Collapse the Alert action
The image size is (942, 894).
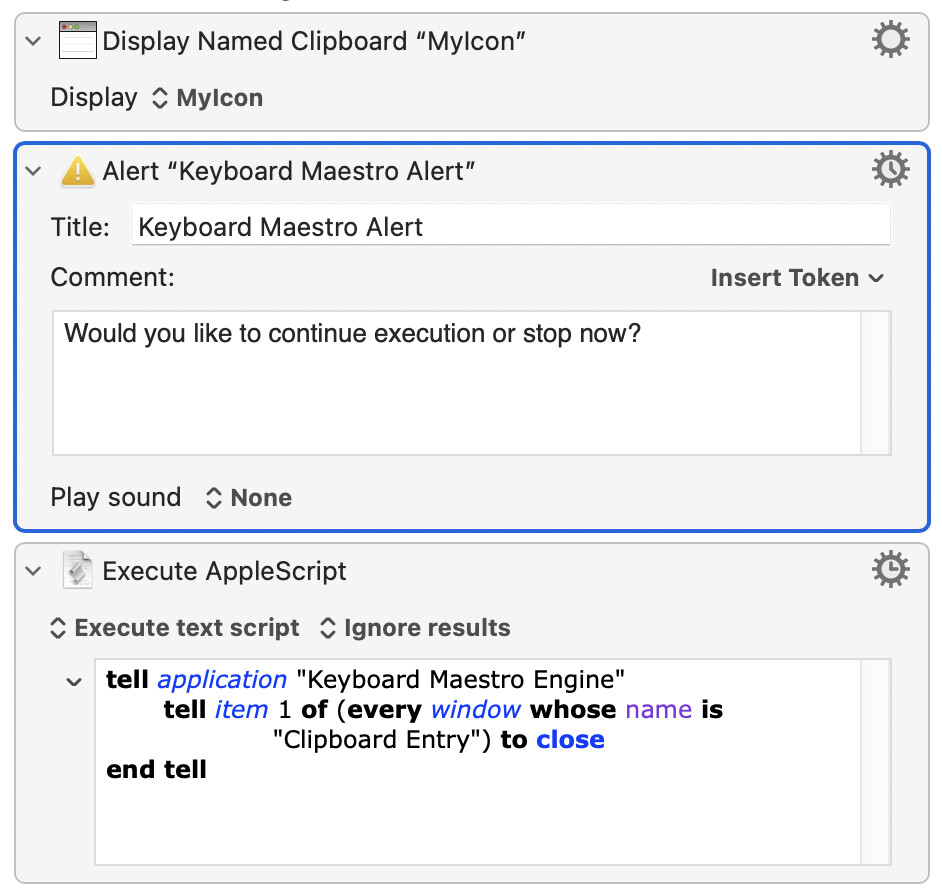point(34,171)
